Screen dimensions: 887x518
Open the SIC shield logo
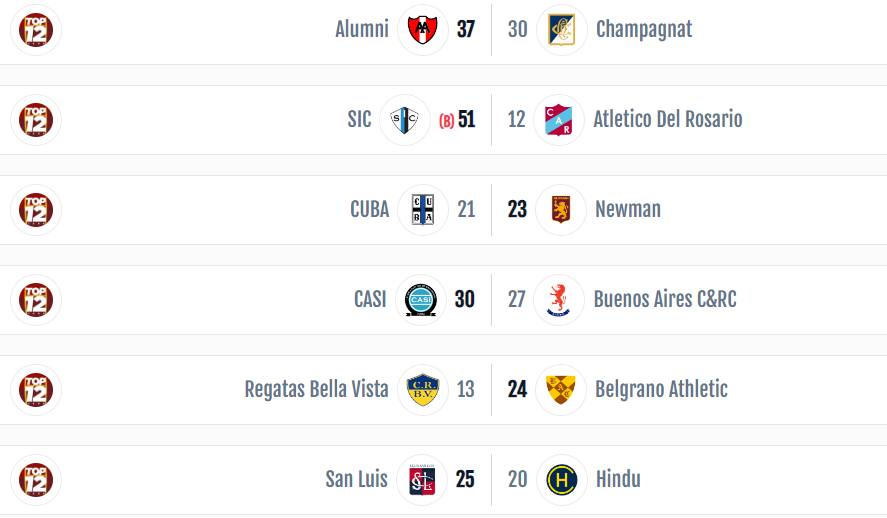click(x=404, y=119)
